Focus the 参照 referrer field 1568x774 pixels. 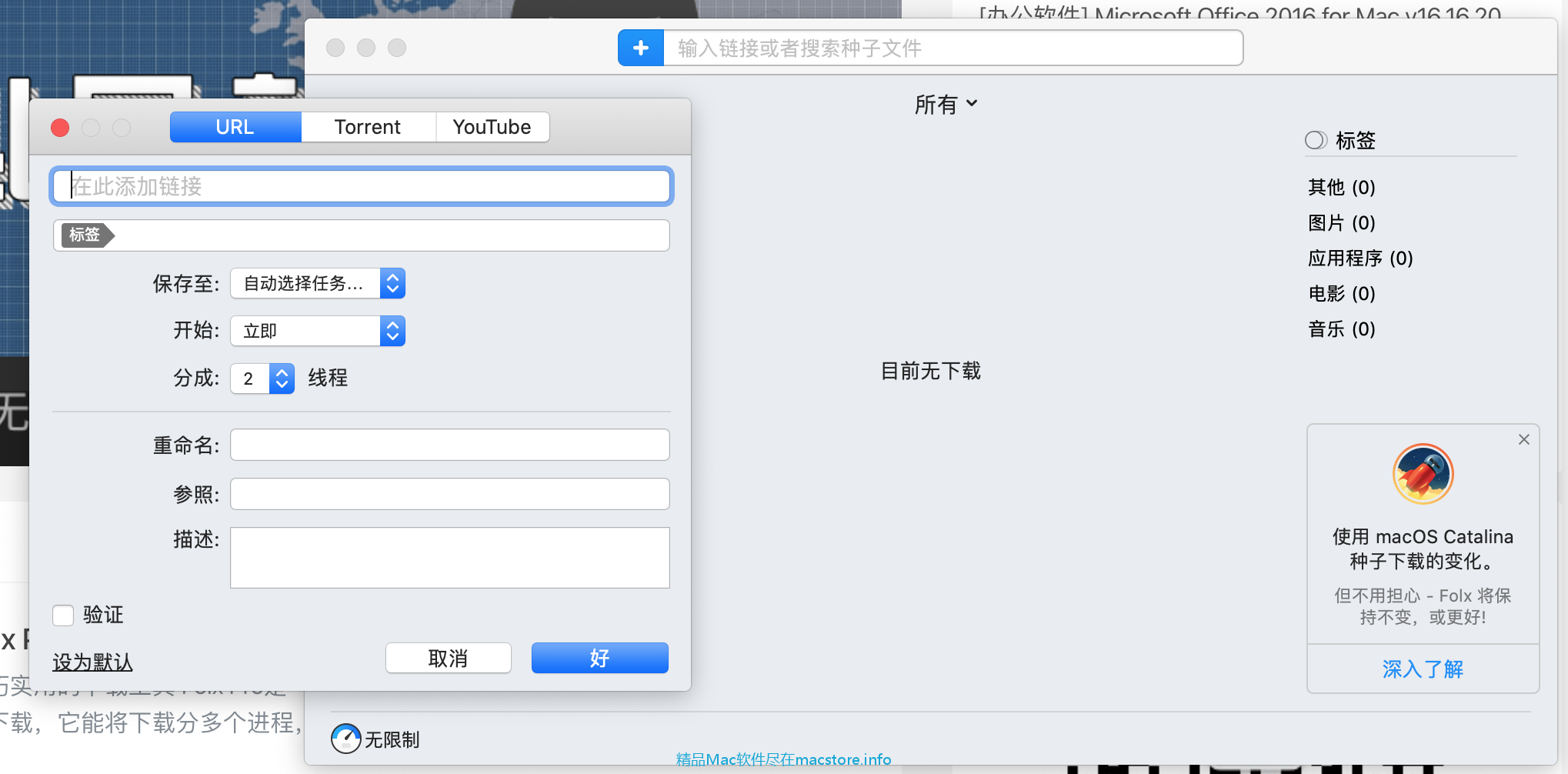coord(450,494)
